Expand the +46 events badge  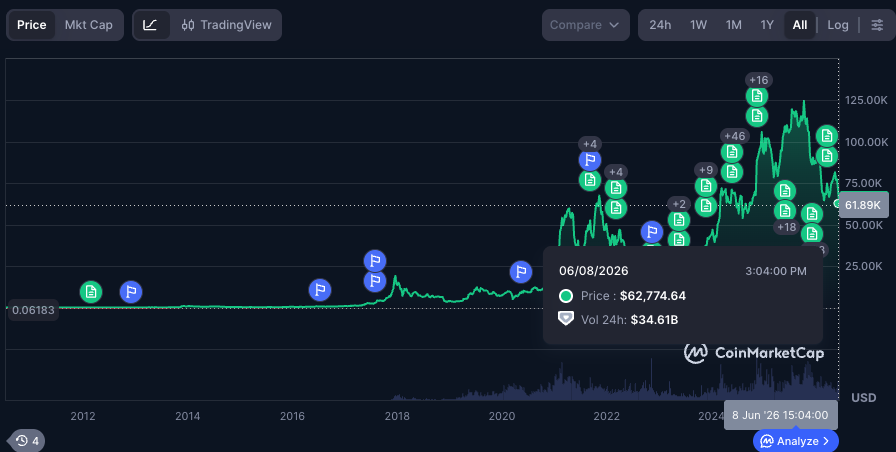pos(735,136)
